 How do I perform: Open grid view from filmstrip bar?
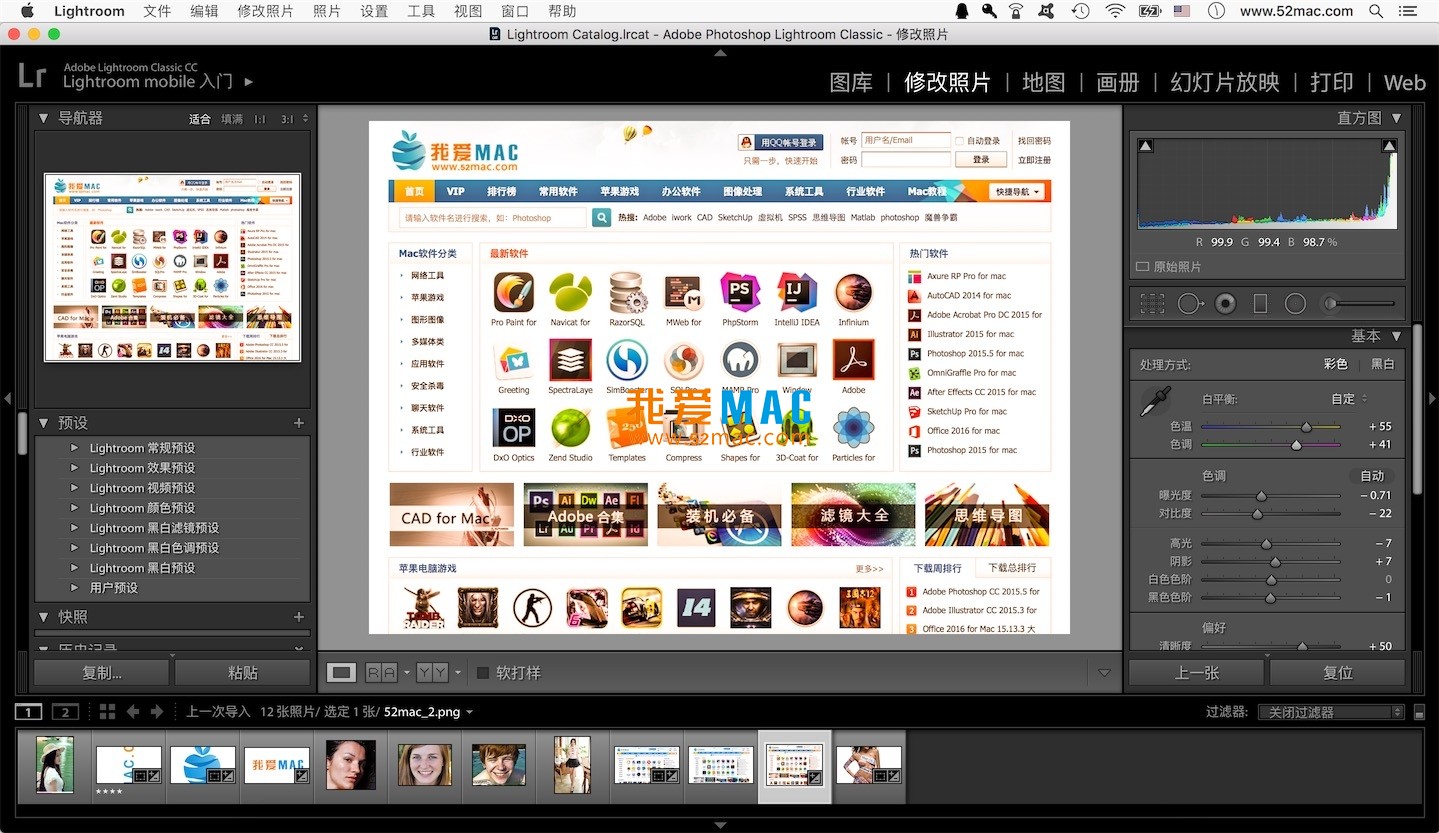(x=108, y=712)
